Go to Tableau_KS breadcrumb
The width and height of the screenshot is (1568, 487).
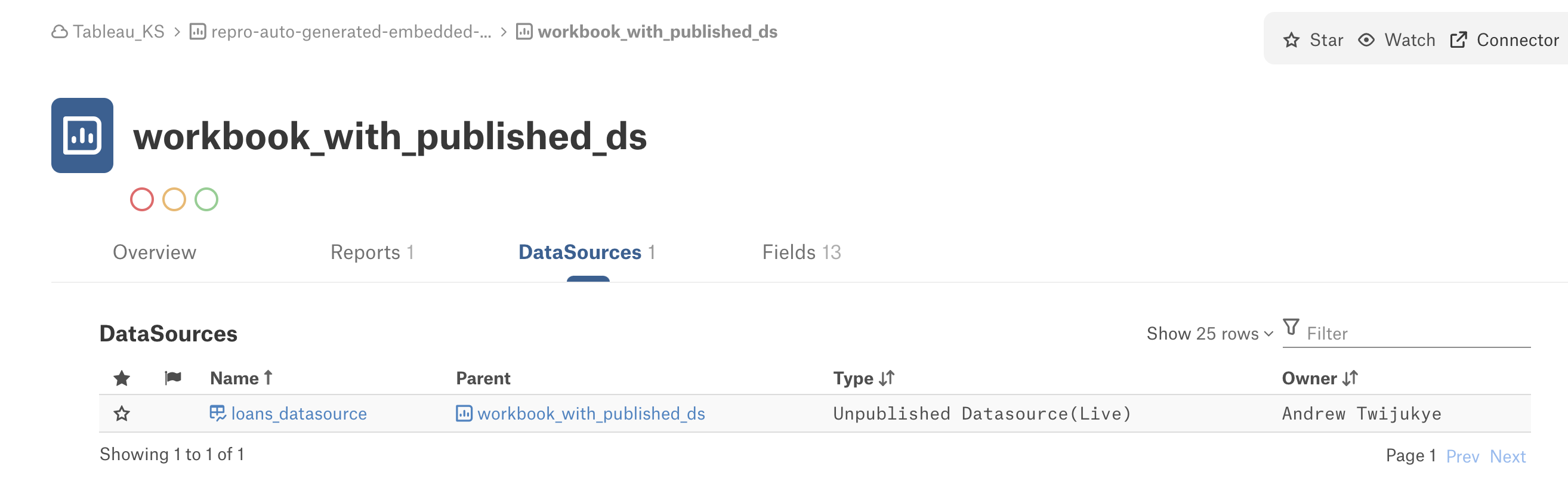(x=119, y=32)
